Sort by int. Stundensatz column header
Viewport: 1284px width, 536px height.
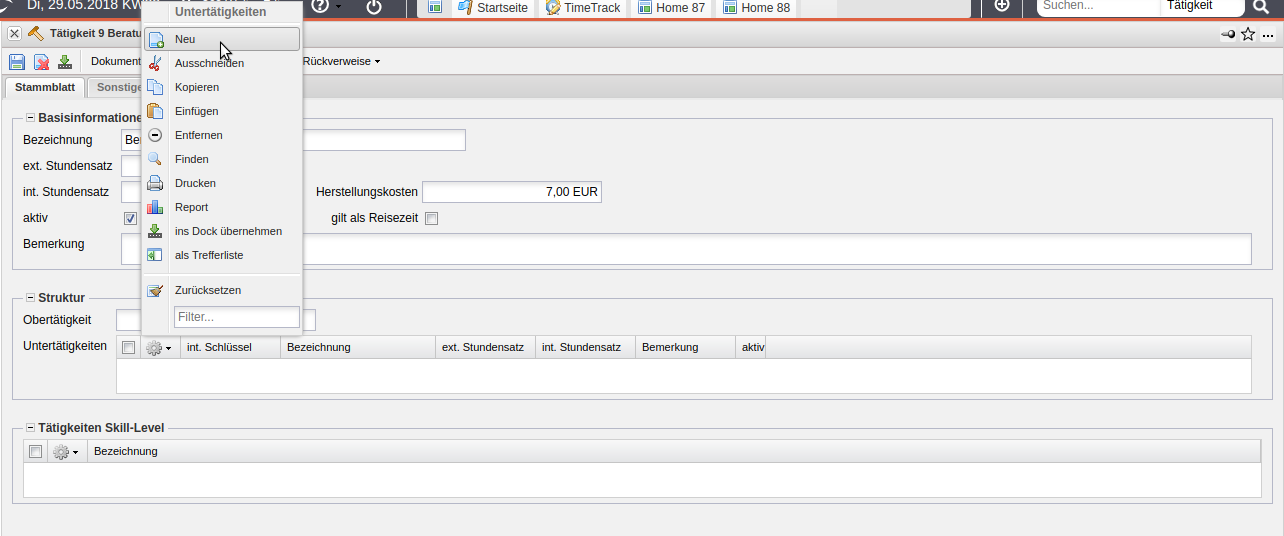(585, 347)
